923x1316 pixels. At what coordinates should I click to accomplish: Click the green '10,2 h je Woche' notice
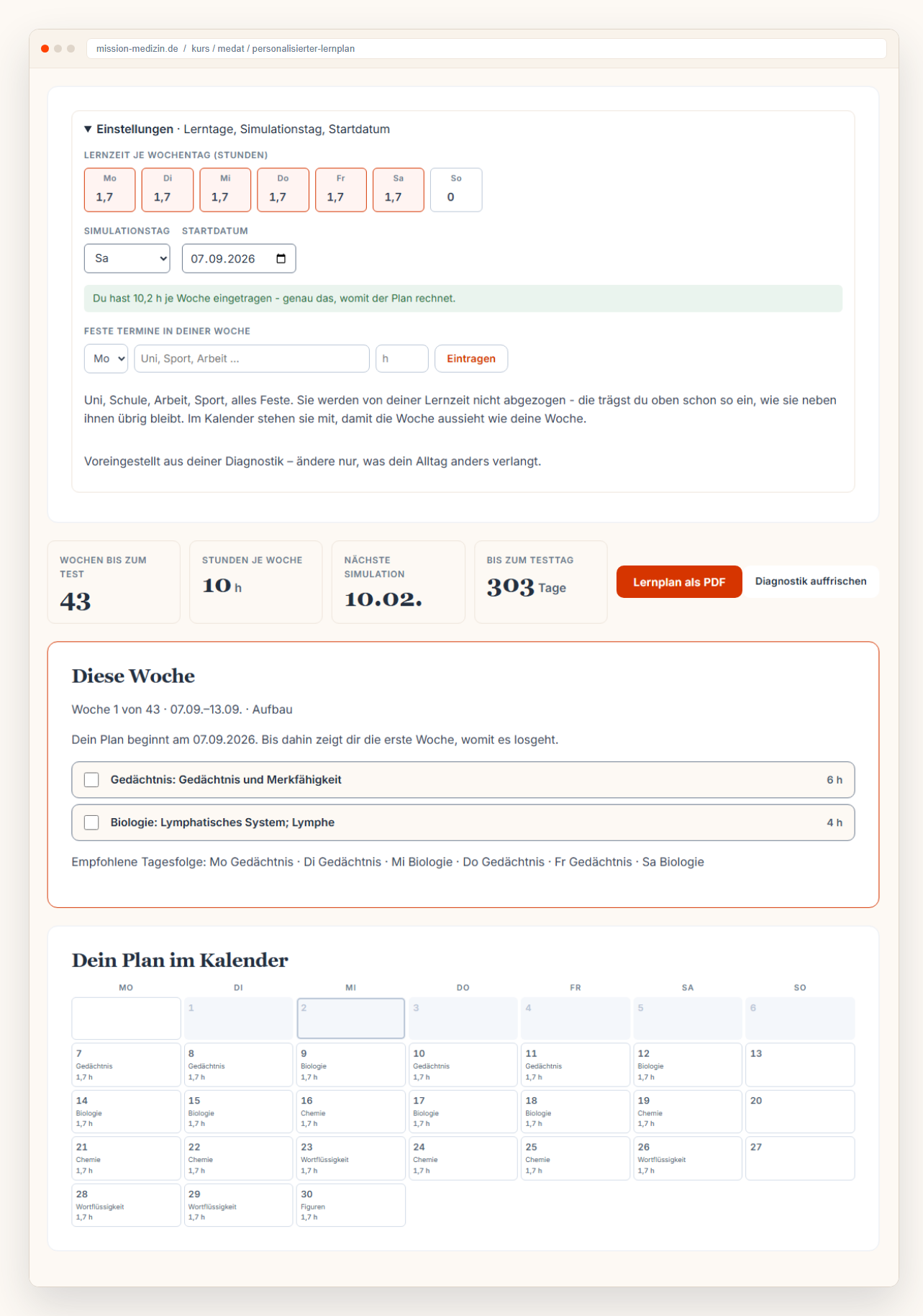click(x=463, y=299)
